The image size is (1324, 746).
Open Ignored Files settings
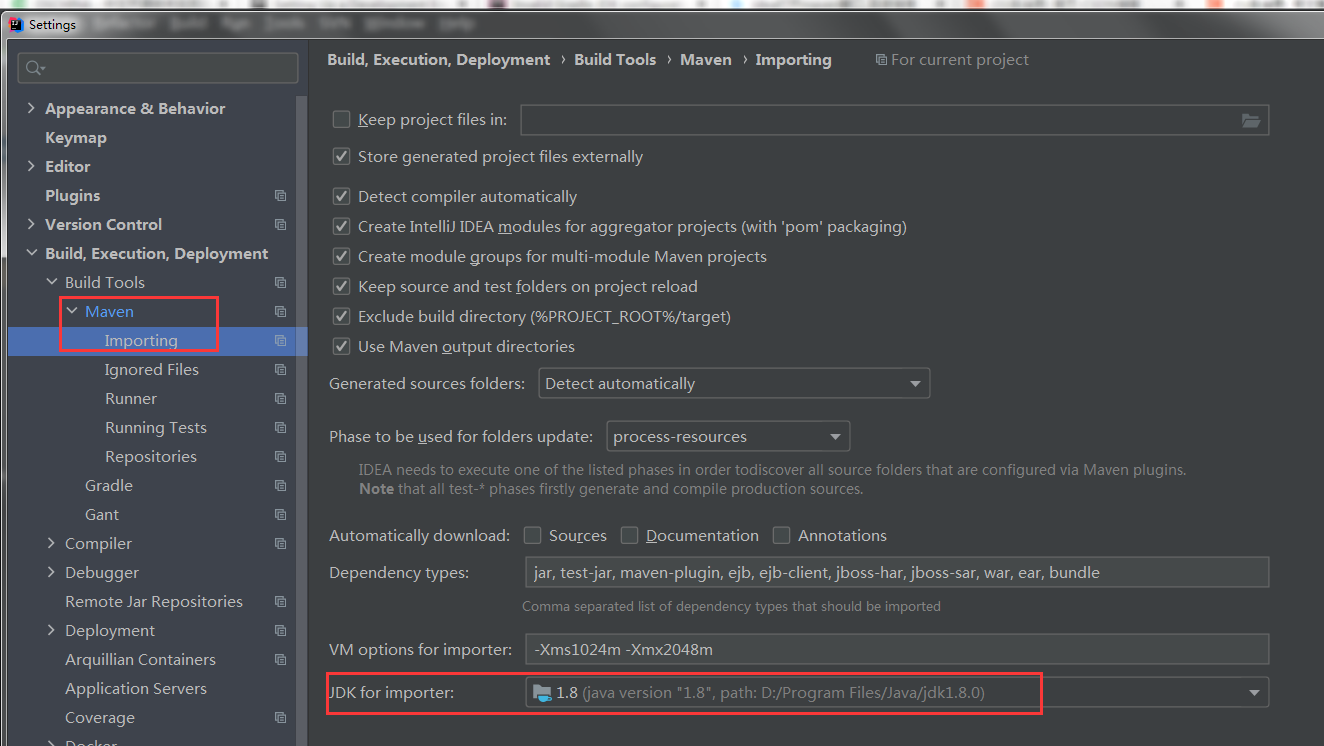152,370
